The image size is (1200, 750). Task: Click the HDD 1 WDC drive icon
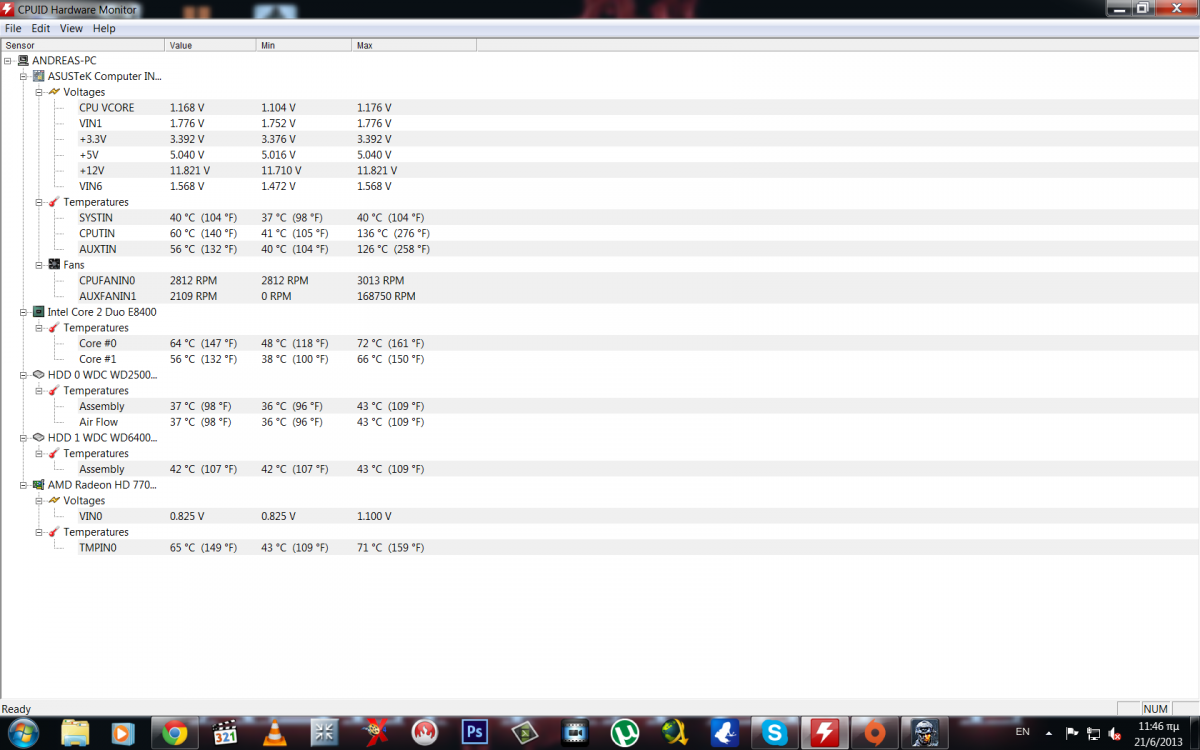pyautogui.click(x=39, y=438)
